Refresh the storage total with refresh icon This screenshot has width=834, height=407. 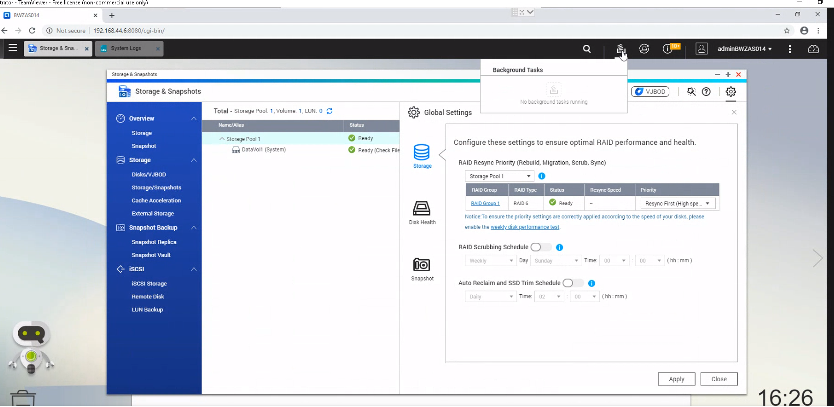point(330,111)
